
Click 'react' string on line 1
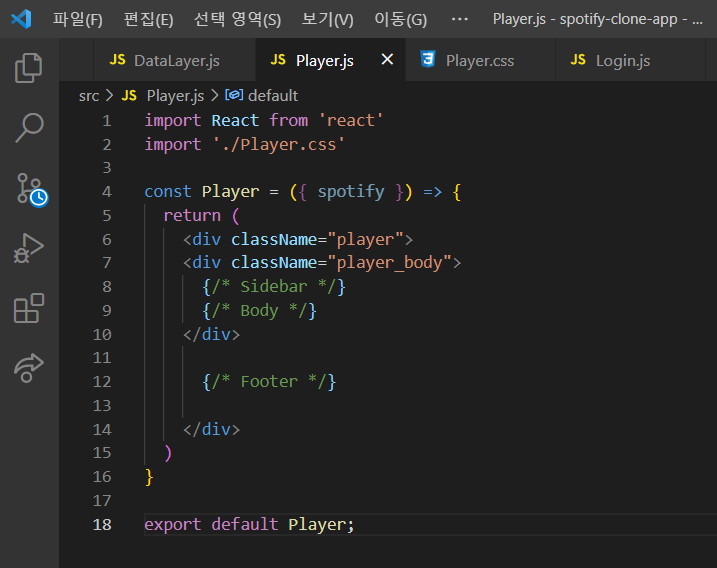coord(351,120)
